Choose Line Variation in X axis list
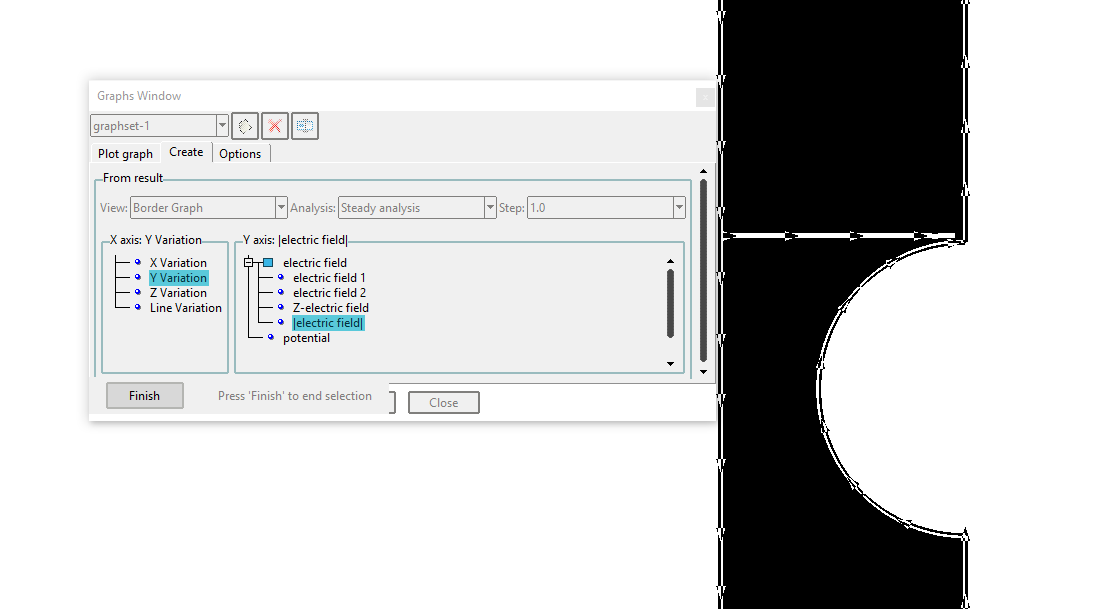 coord(185,308)
